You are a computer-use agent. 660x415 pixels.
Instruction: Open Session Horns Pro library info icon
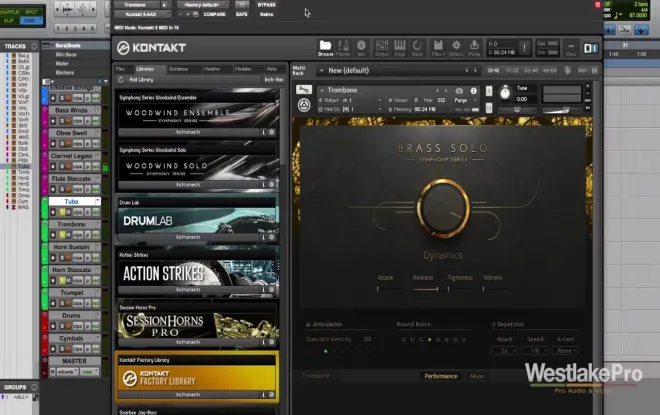[x=263, y=342]
